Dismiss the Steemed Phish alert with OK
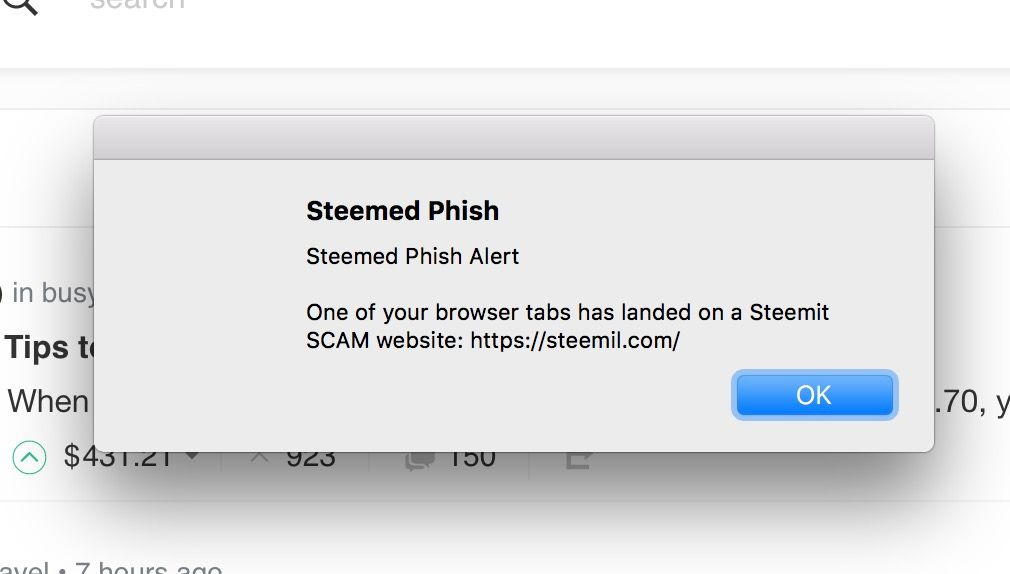The image size is (1010, 574). (814, 395)
